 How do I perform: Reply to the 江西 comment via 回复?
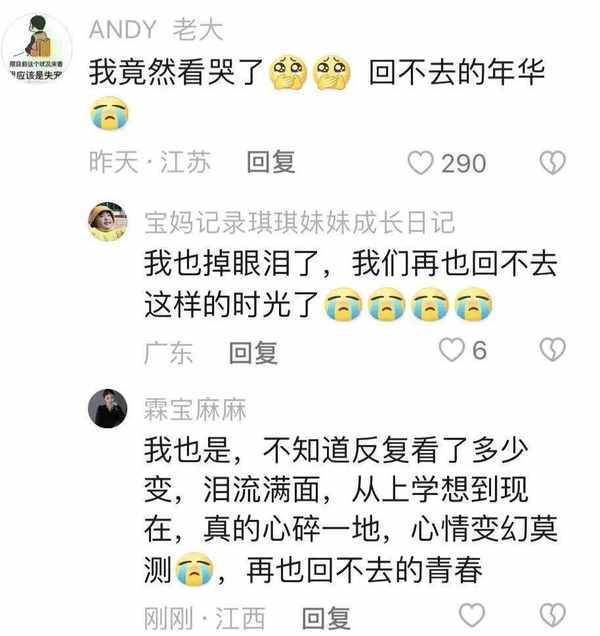point(326,618)
